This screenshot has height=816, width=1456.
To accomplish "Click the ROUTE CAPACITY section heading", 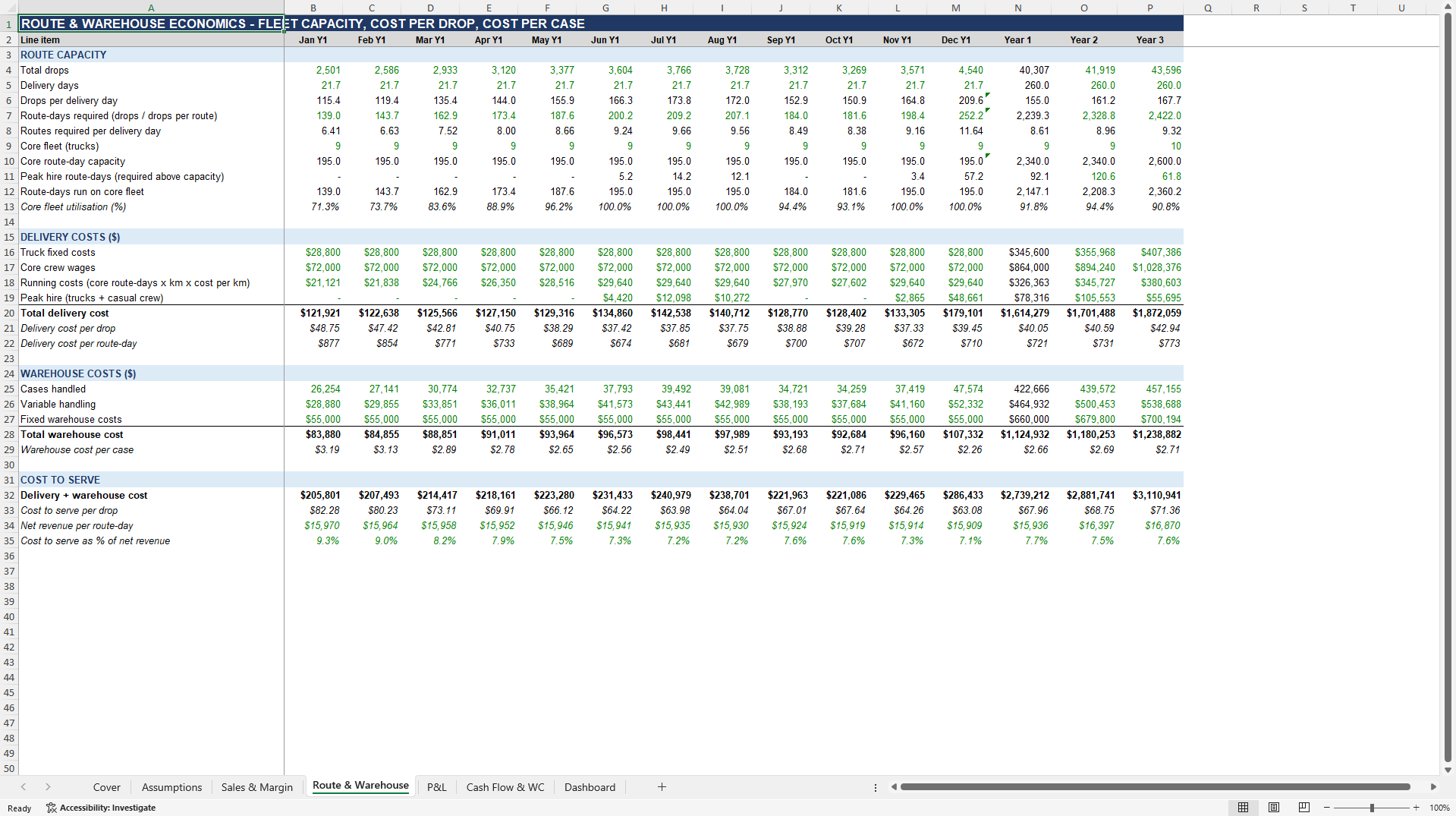I will (63, 55).
